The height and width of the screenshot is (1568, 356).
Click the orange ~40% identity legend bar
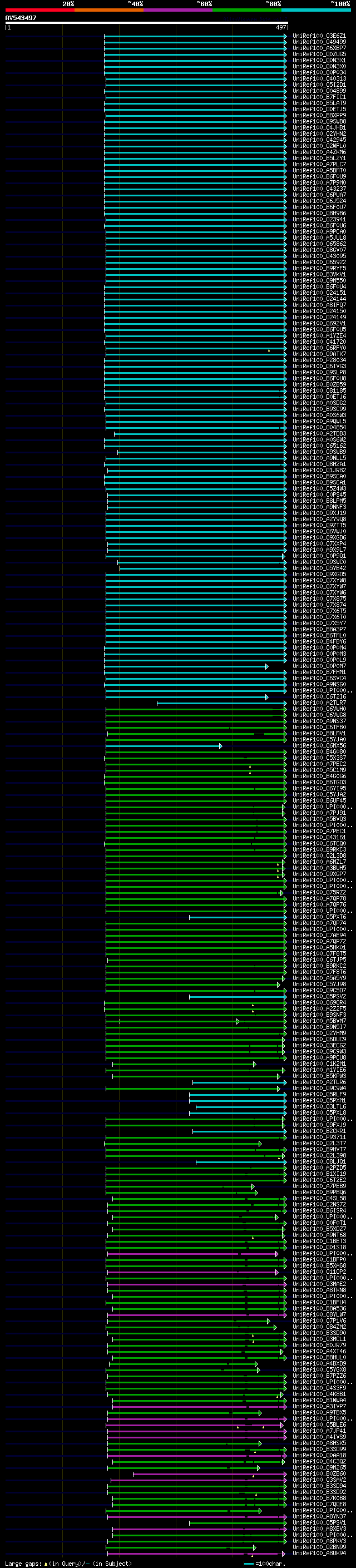pyautogui.click(x=109, y=10)
